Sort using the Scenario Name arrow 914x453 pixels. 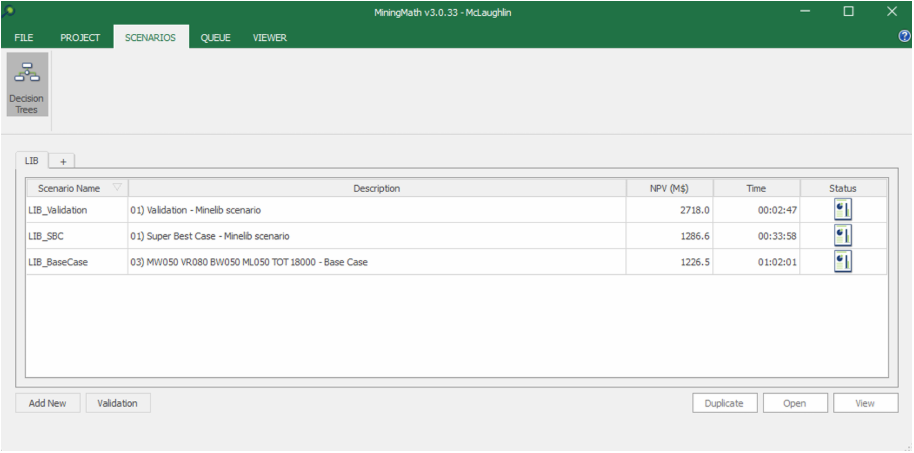(117, 188)
